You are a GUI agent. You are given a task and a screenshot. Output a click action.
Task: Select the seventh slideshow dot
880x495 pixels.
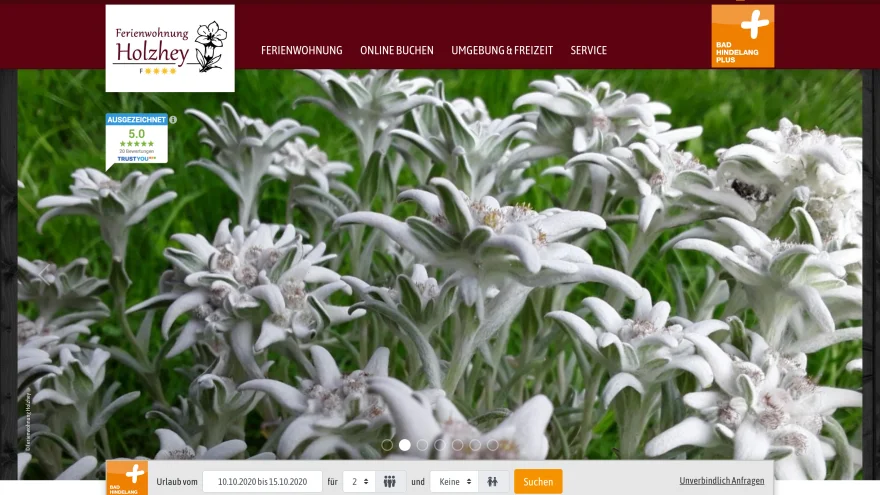click(x=493, y=445)
